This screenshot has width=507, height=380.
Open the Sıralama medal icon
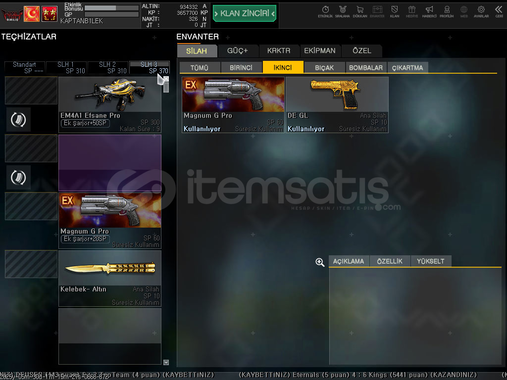[x=342, y=11]
